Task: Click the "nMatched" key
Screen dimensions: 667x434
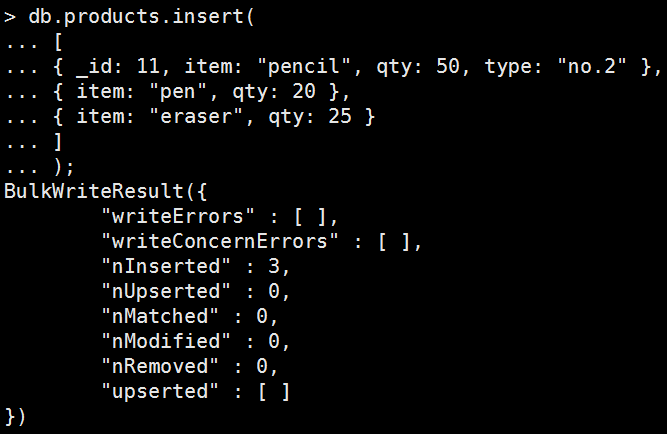Action: click(x=160, y=317)
